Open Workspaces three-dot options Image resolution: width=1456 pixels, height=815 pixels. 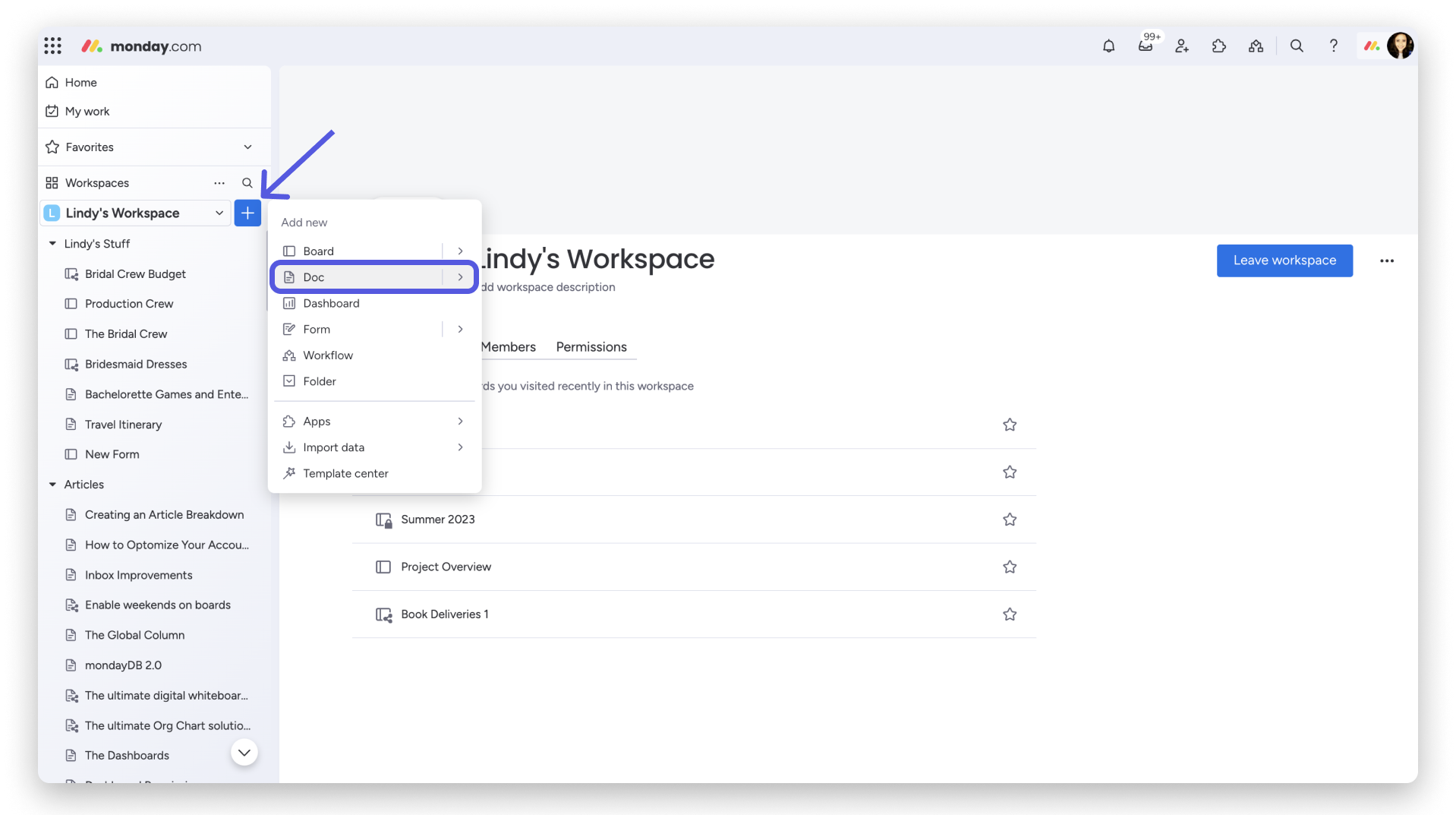[x=219, y=183]
